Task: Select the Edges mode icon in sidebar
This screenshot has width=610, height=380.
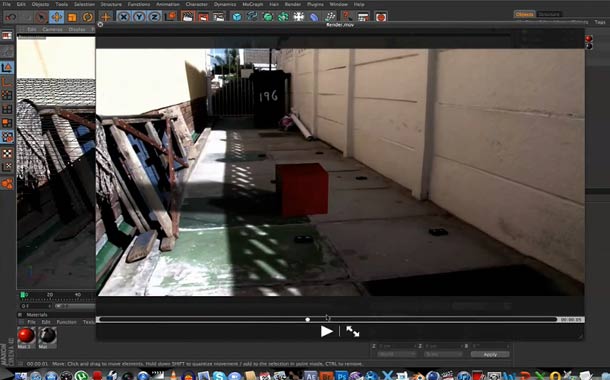Action: pyautogui.click(x=7, y=109)
